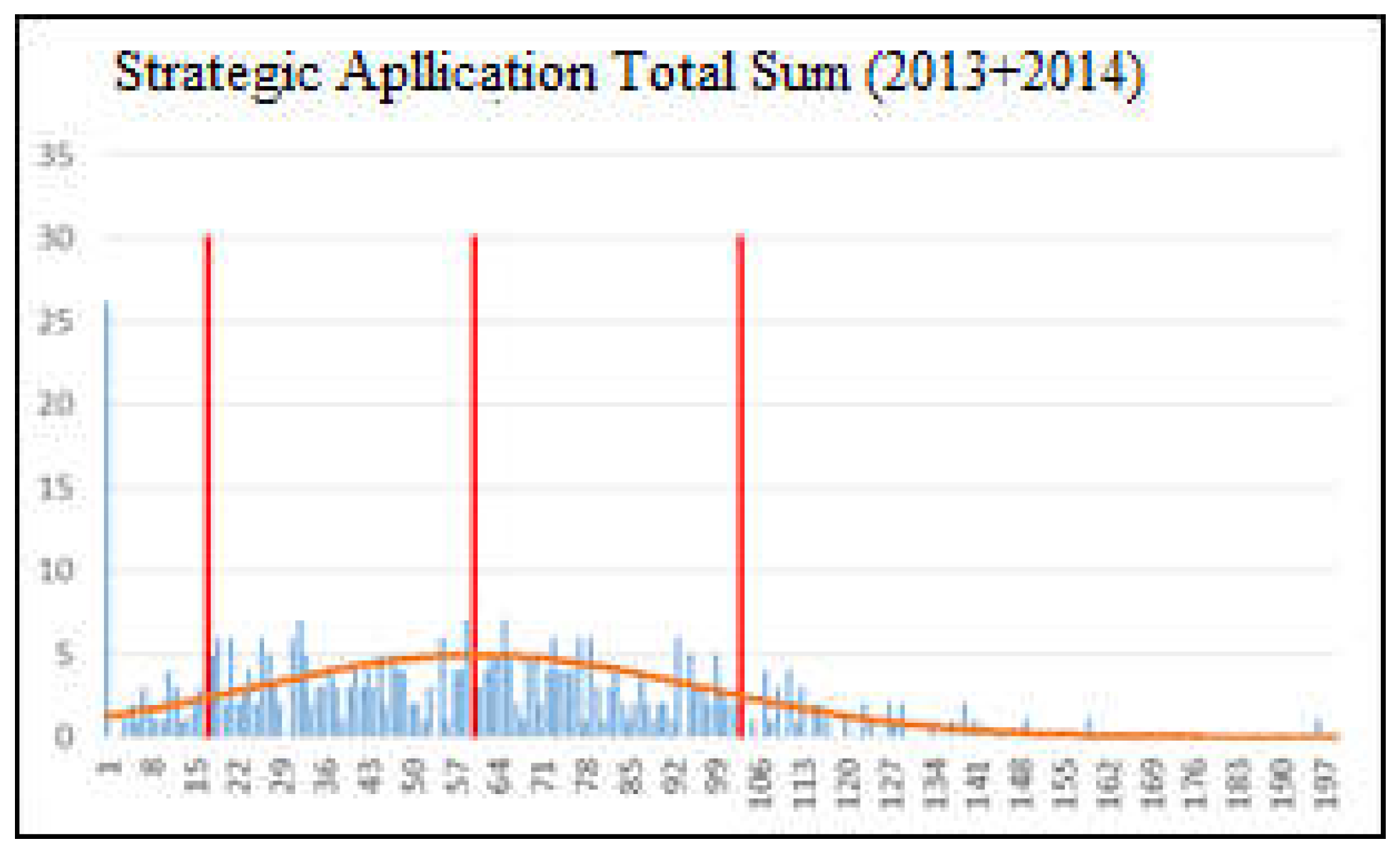Click the rightmost red vertical line
The width and height of the screenshot is (1400, 856).
pos(740,463)
